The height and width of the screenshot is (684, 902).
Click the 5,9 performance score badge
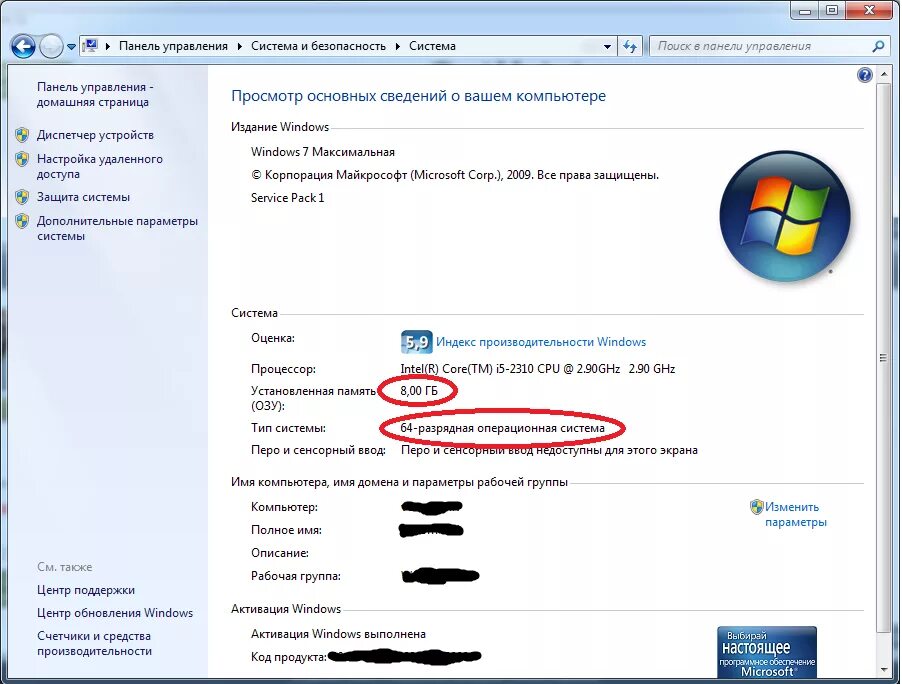click(416, 342)
